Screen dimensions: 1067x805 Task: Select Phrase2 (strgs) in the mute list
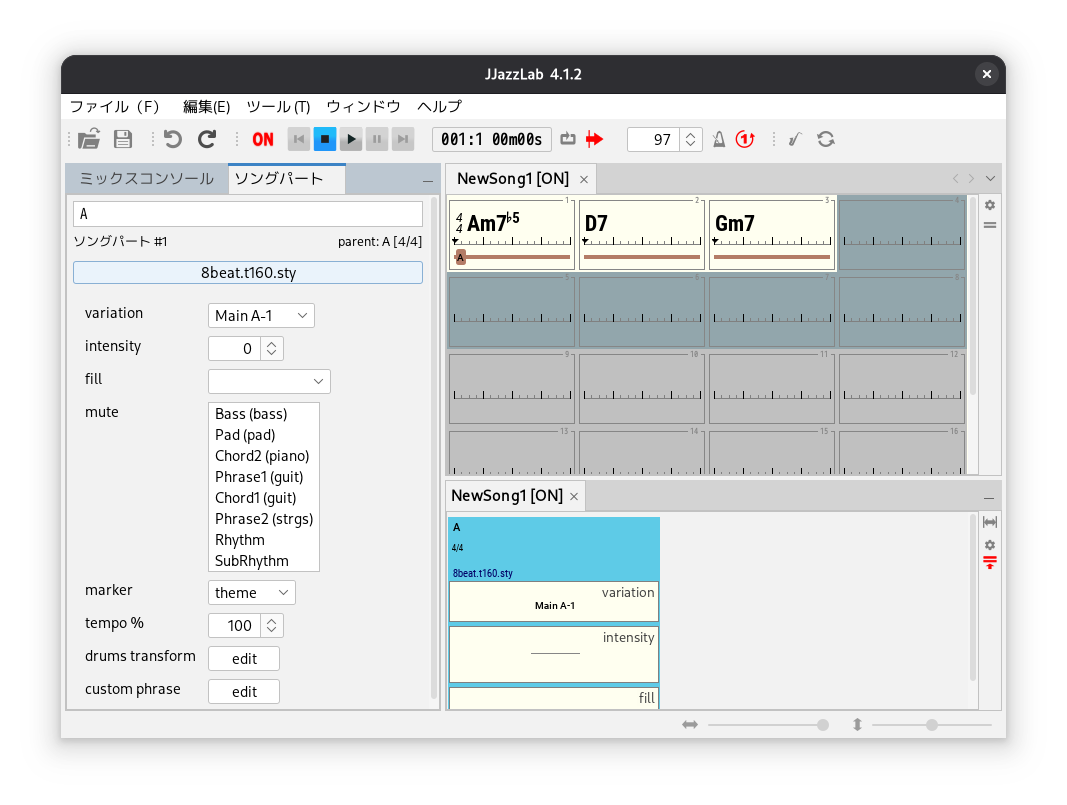tap(264, 519)
